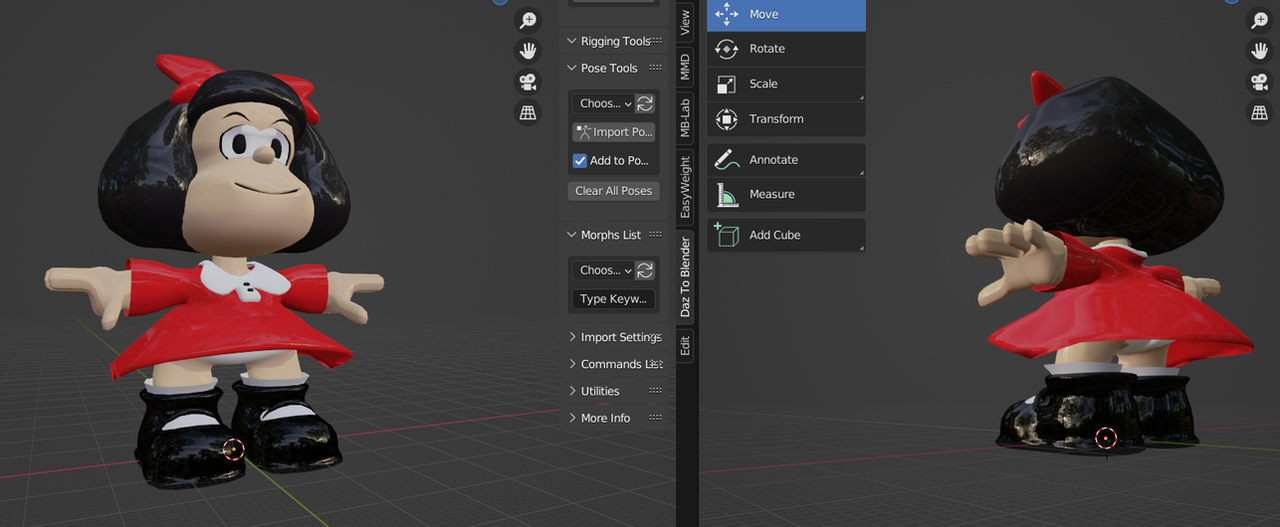Open the EasyWeight sidebar tab
This screenshot has height=527, width=1280.
pos(685,187)
